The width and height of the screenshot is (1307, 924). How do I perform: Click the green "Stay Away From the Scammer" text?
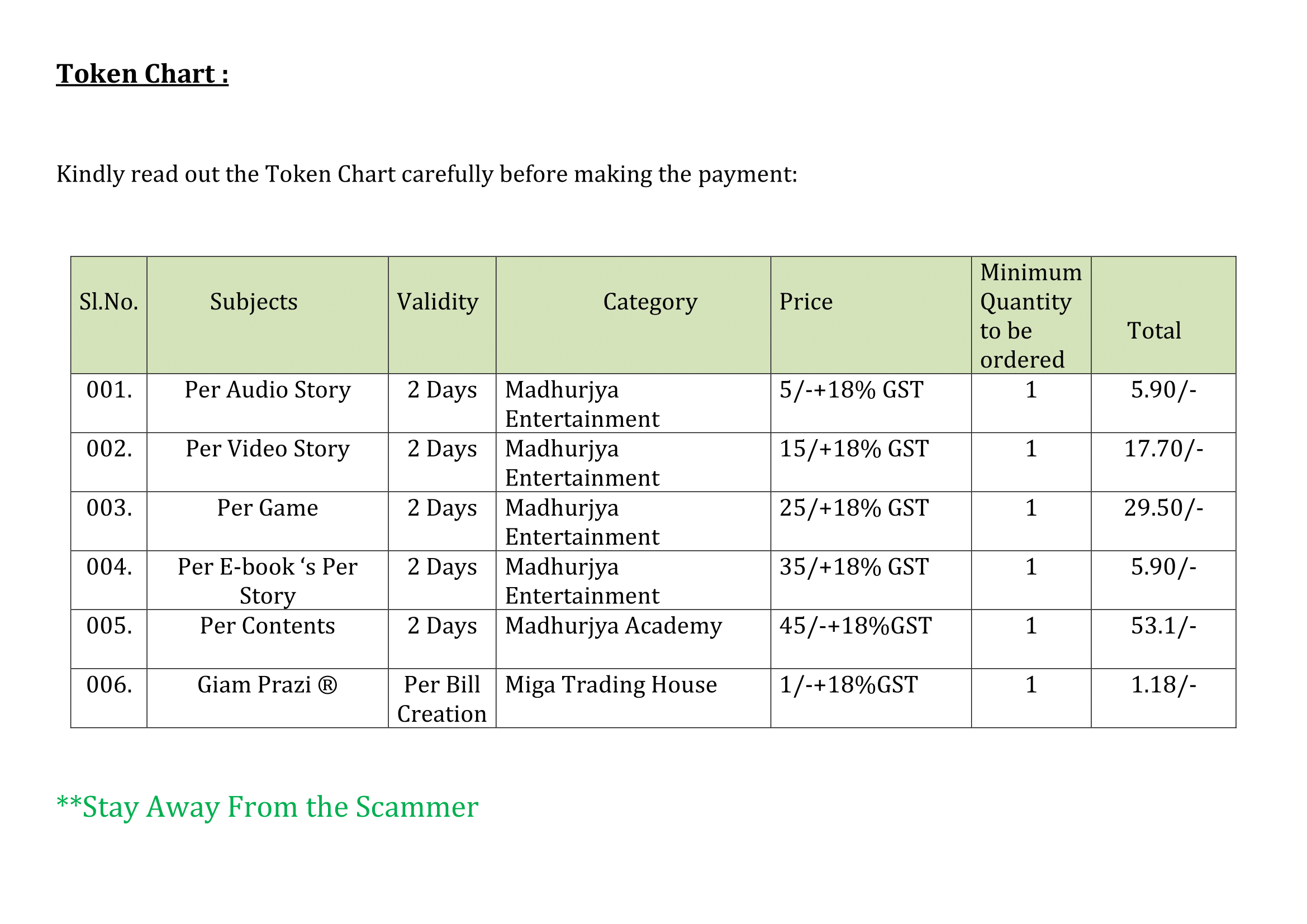tap(268, 807)
